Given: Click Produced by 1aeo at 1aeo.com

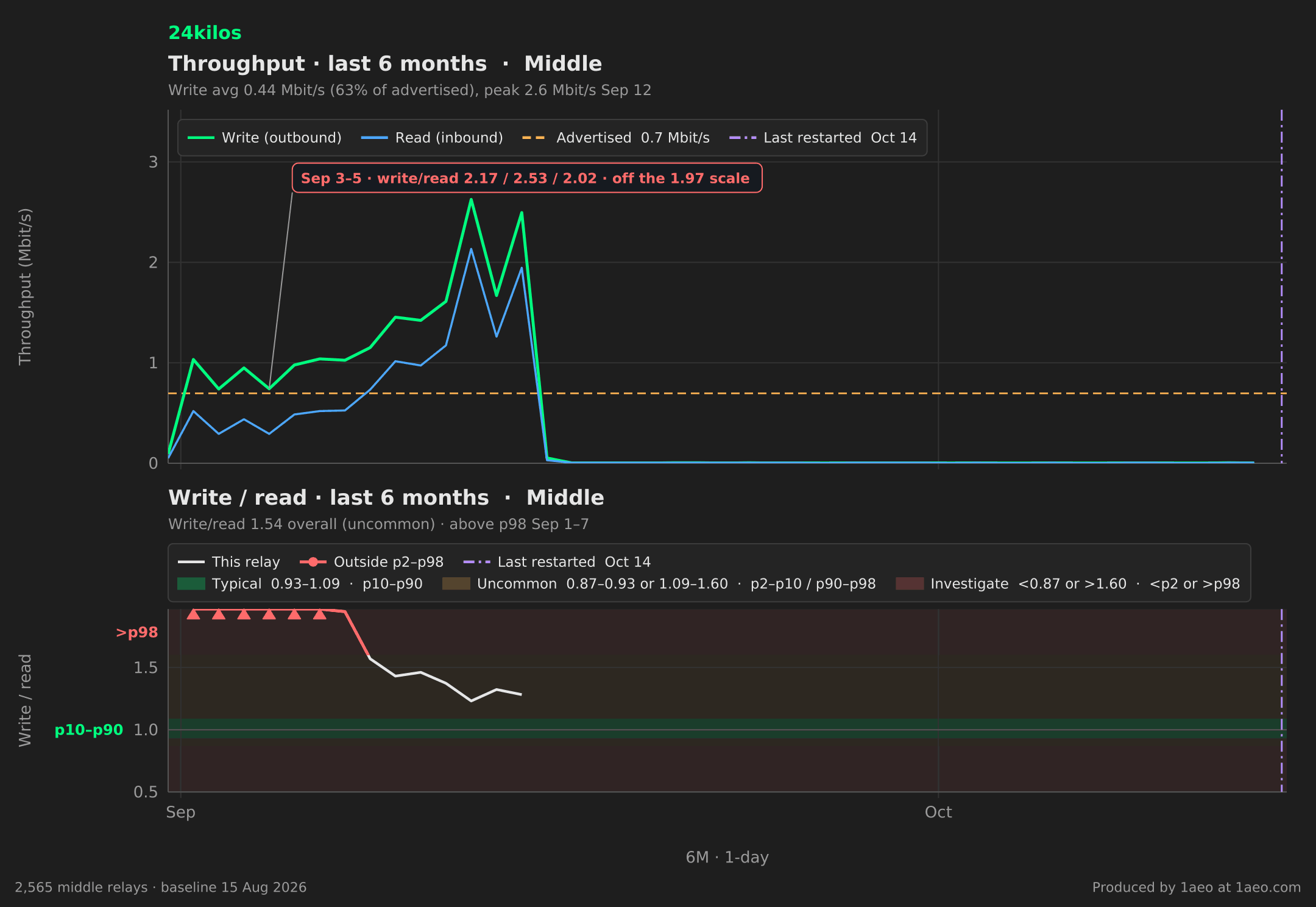Looking at the screenshot, I should click(1197, 887).
